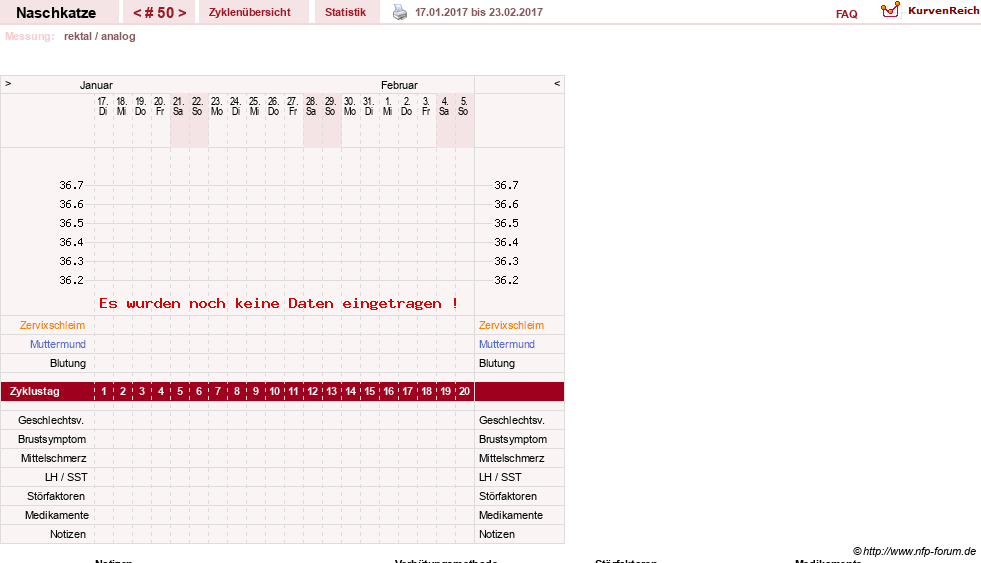Click the right Notizen row label
This screenshot has height=563, width=981.
[x=497, y=534]
